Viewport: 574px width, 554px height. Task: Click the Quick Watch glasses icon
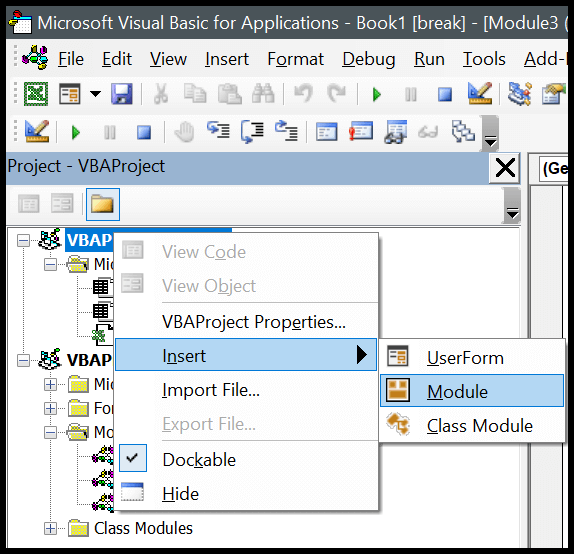428,132
